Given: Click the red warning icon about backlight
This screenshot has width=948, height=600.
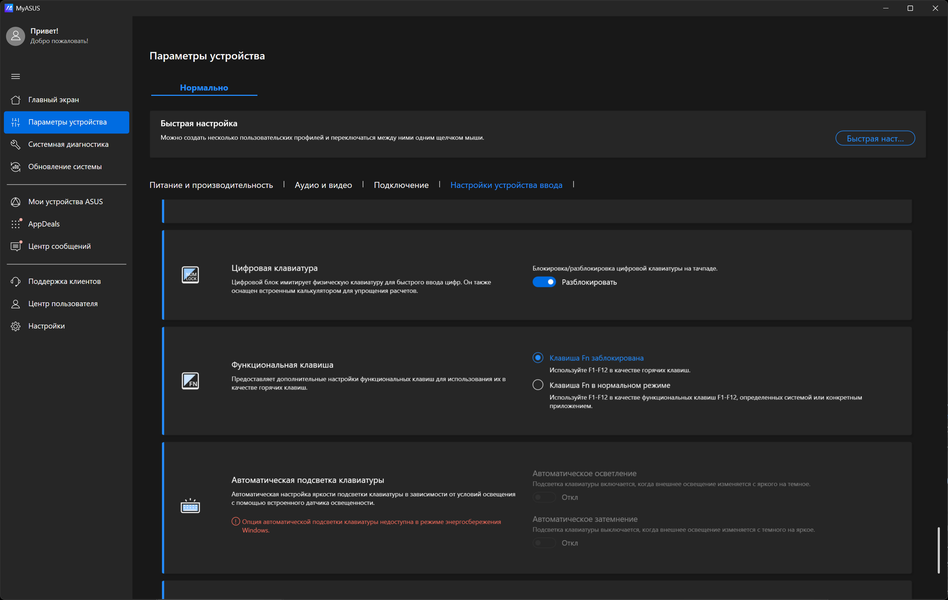Looking at the screenshot, I should click(235, 521).
